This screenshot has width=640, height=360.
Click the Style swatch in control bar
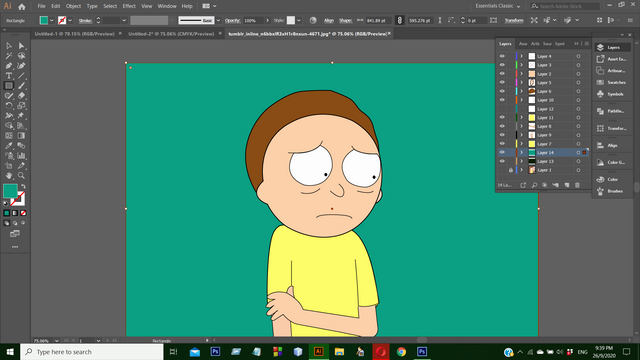pyautogui.click(x=291, y=20)
